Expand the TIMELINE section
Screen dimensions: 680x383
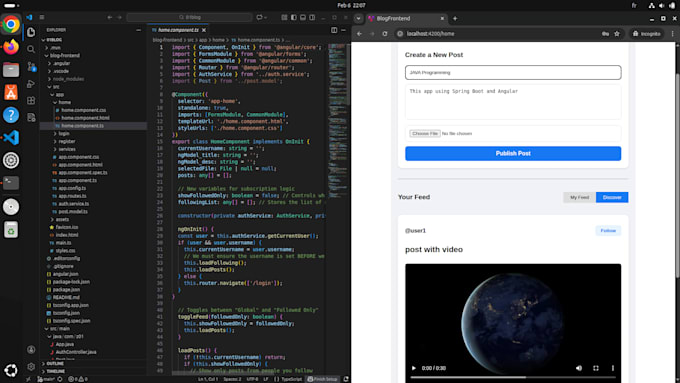pyautogui.click(x=56, y=371)
